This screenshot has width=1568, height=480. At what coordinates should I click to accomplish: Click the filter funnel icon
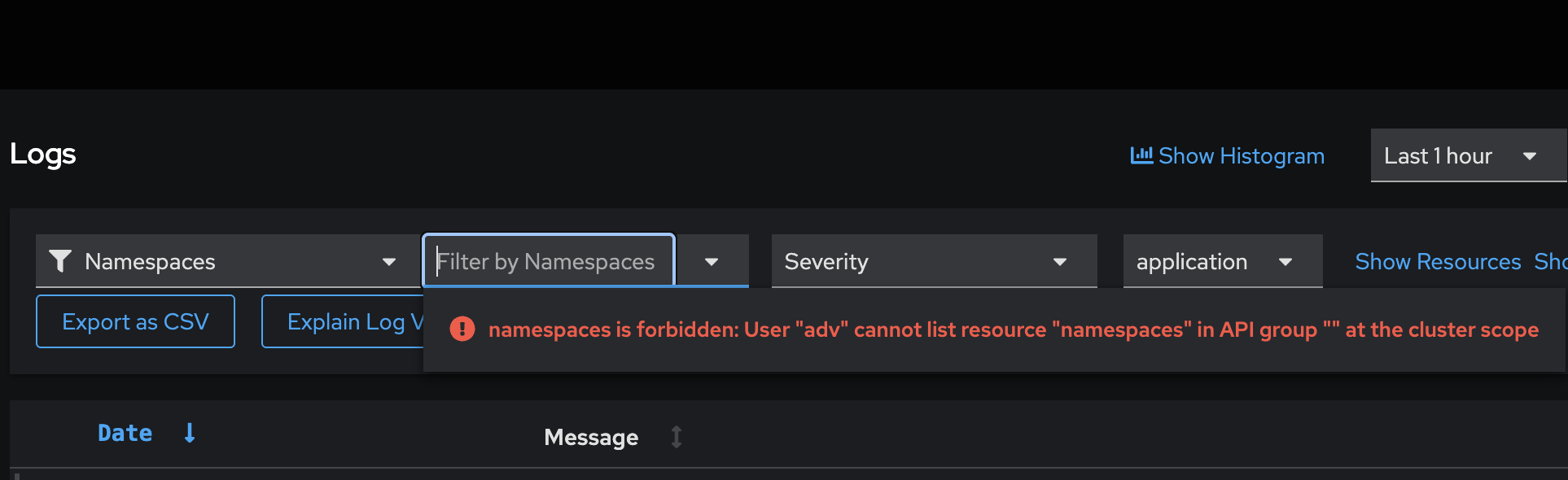pyautogui.click(x=60, y=261)
